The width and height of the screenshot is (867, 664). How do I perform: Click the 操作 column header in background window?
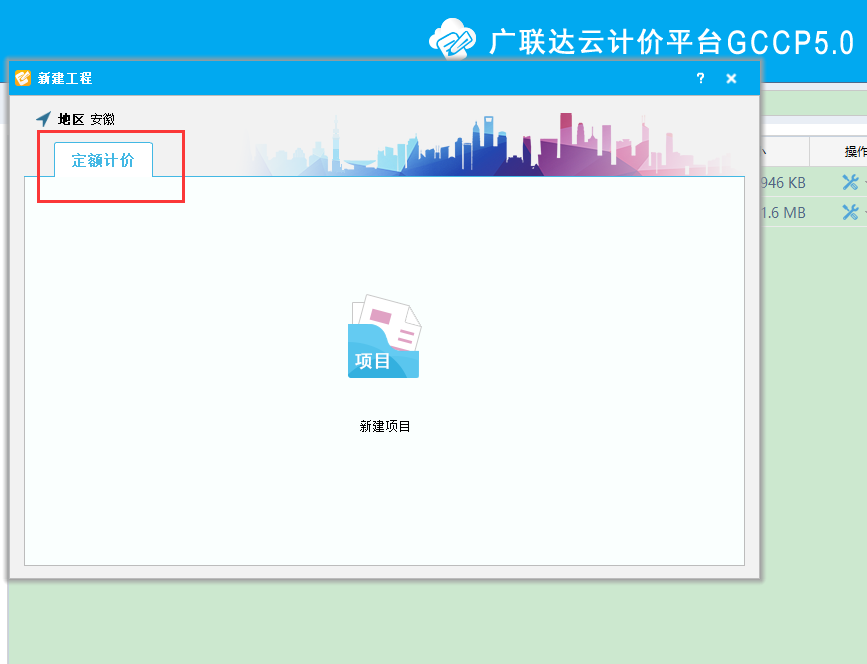coord(855,151)
